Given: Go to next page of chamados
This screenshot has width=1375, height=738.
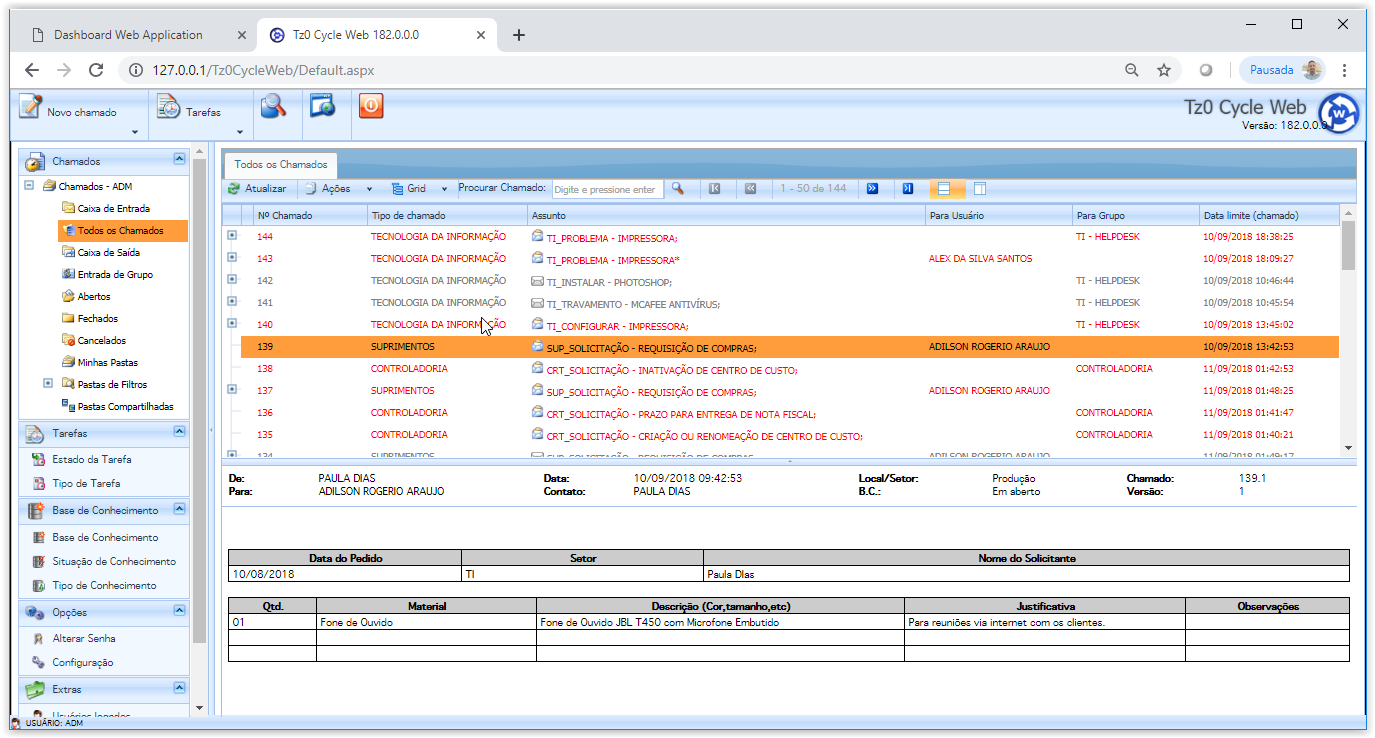Looking at the screenshot, I should point(872,188).
